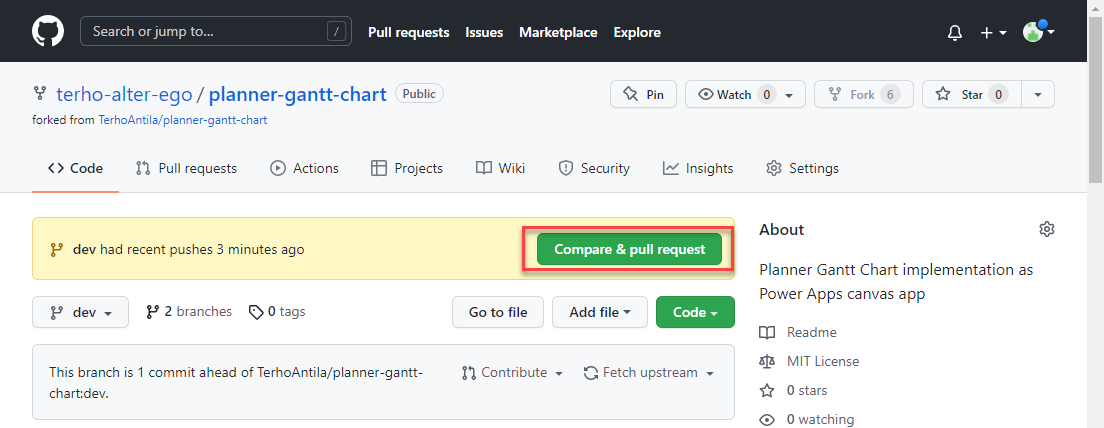Open the green Code dropdown

695,312
